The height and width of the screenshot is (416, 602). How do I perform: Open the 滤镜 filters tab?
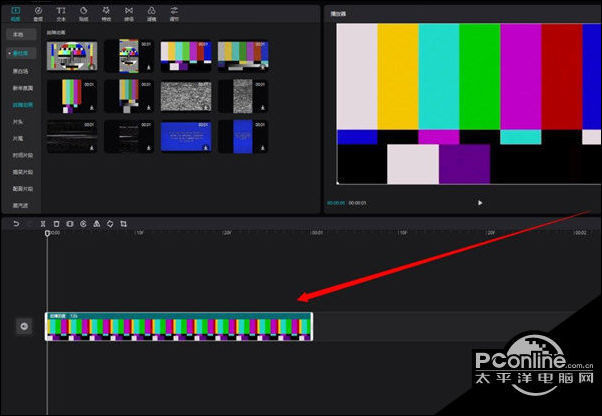152,14
